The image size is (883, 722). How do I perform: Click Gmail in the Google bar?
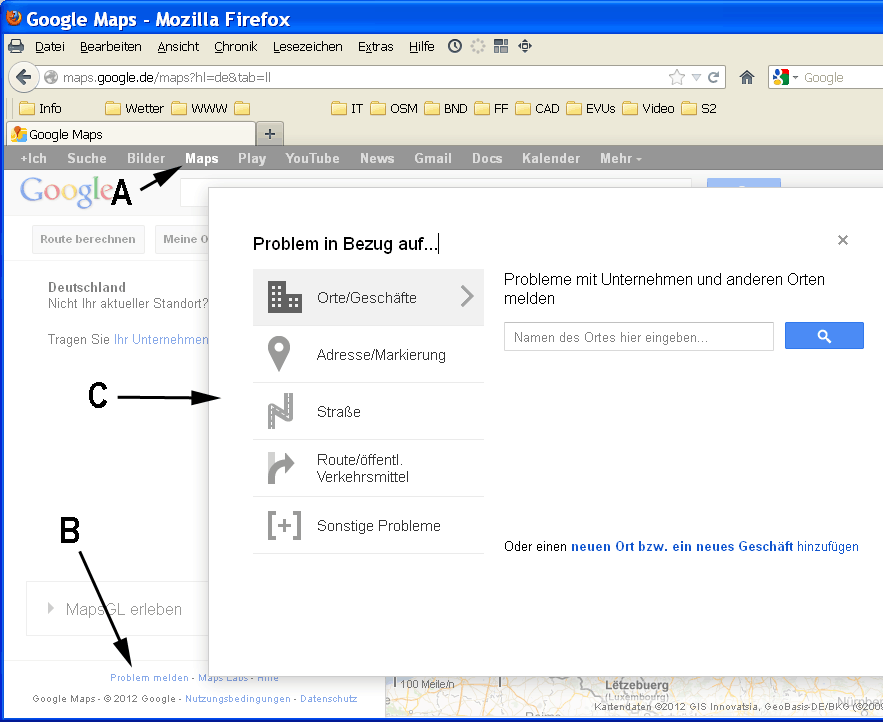click(432, 158)
